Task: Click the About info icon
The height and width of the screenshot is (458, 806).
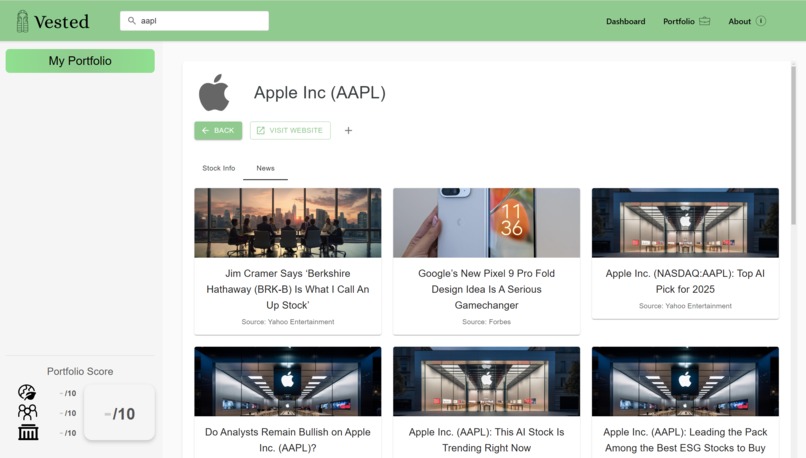Action: (x=761, y=21)
